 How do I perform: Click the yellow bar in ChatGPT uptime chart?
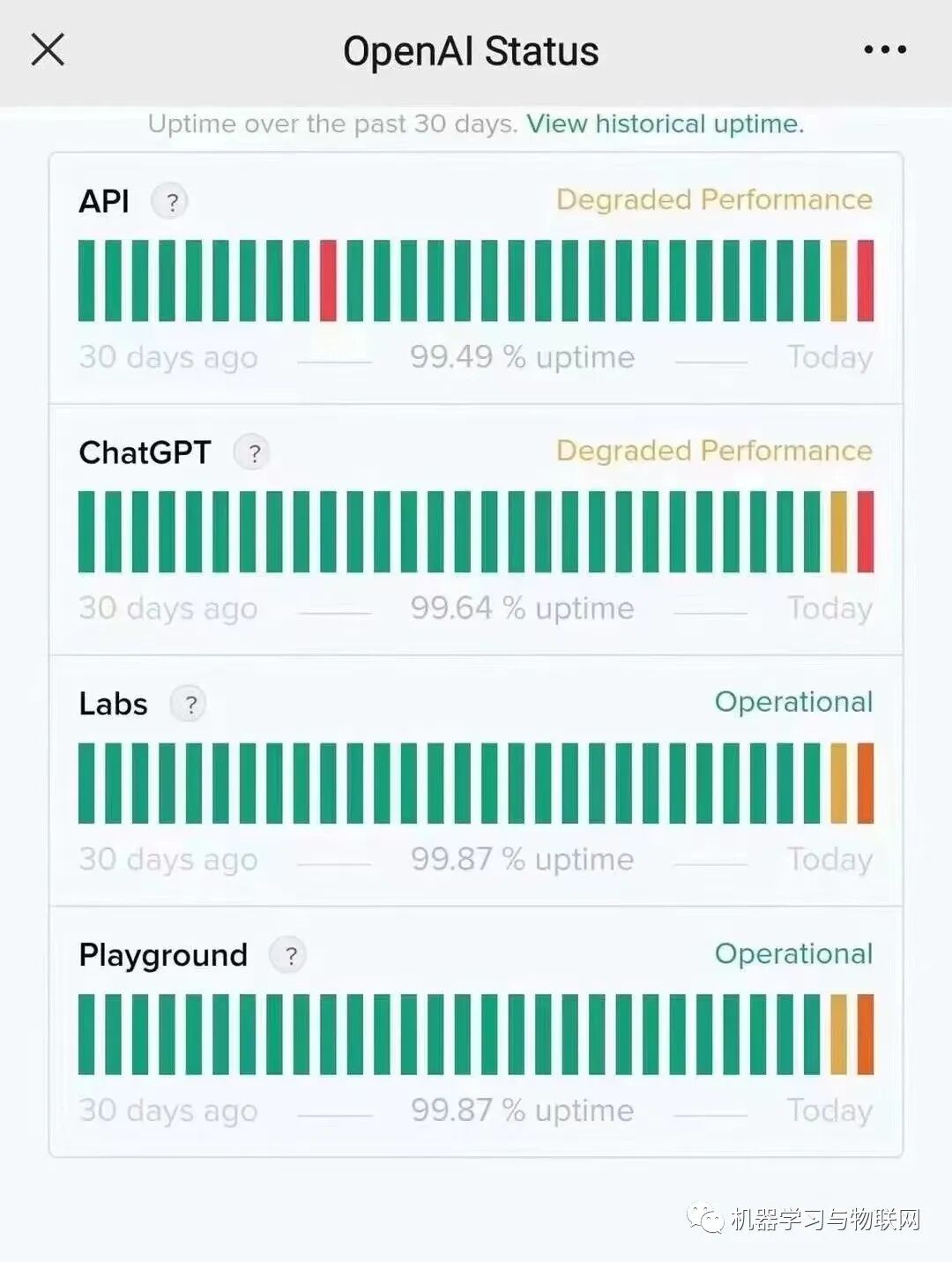click(x=838, y=532)
